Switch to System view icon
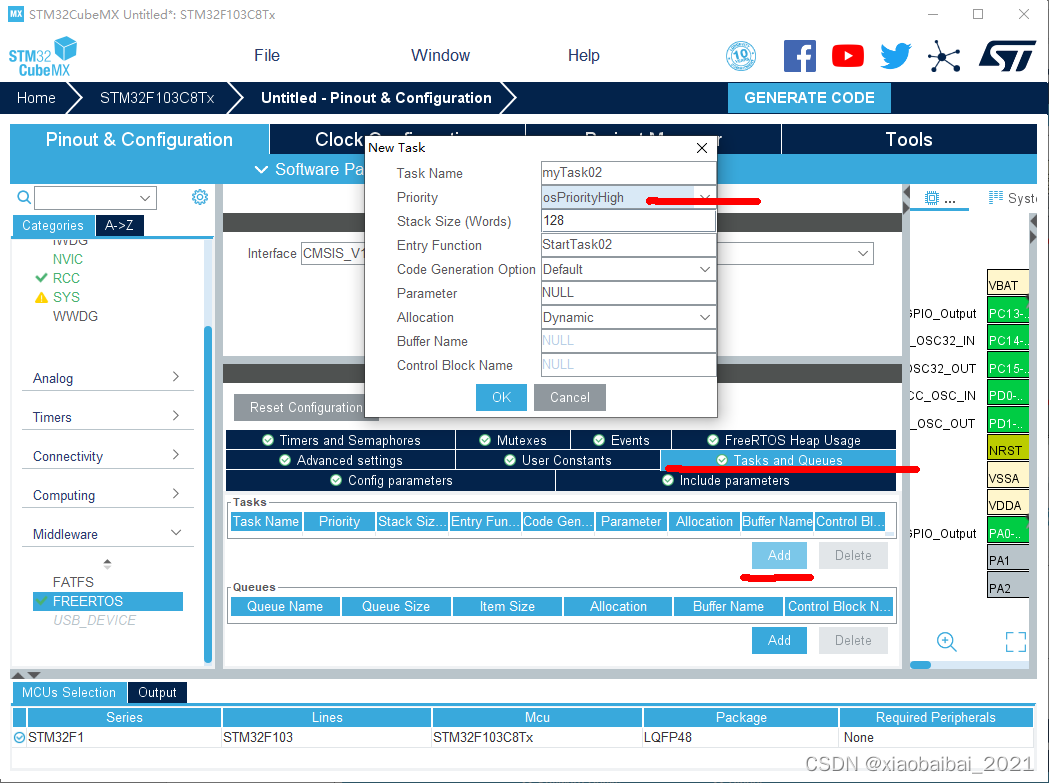Screen dimensions: 1049x783 [996, 197]
